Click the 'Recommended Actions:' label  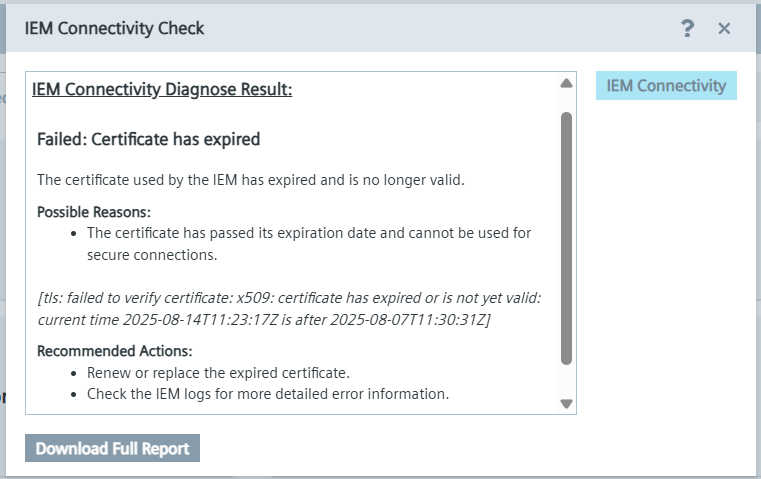pos(114,351)
